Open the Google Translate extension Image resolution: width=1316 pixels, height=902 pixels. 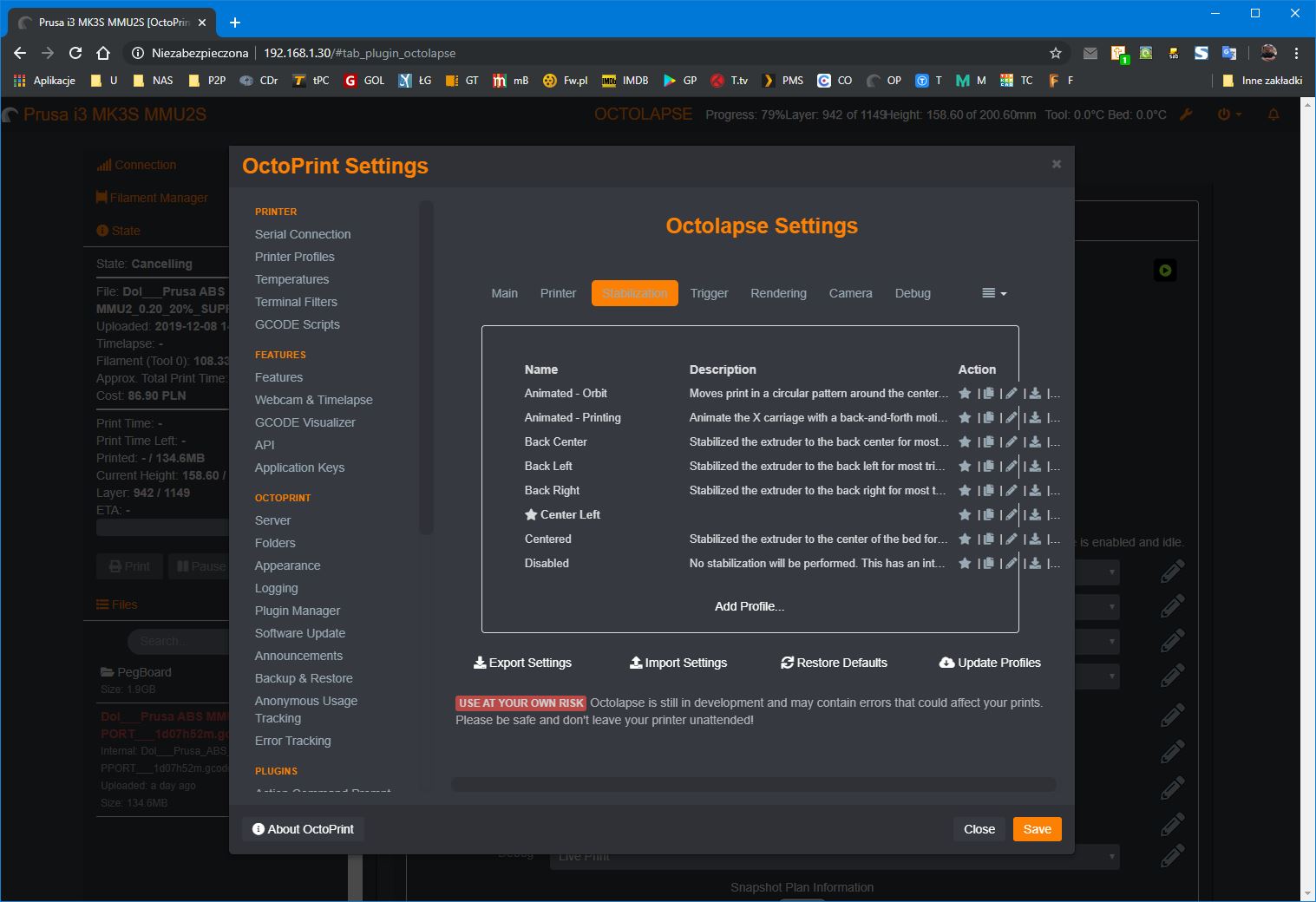[1229, 53]
